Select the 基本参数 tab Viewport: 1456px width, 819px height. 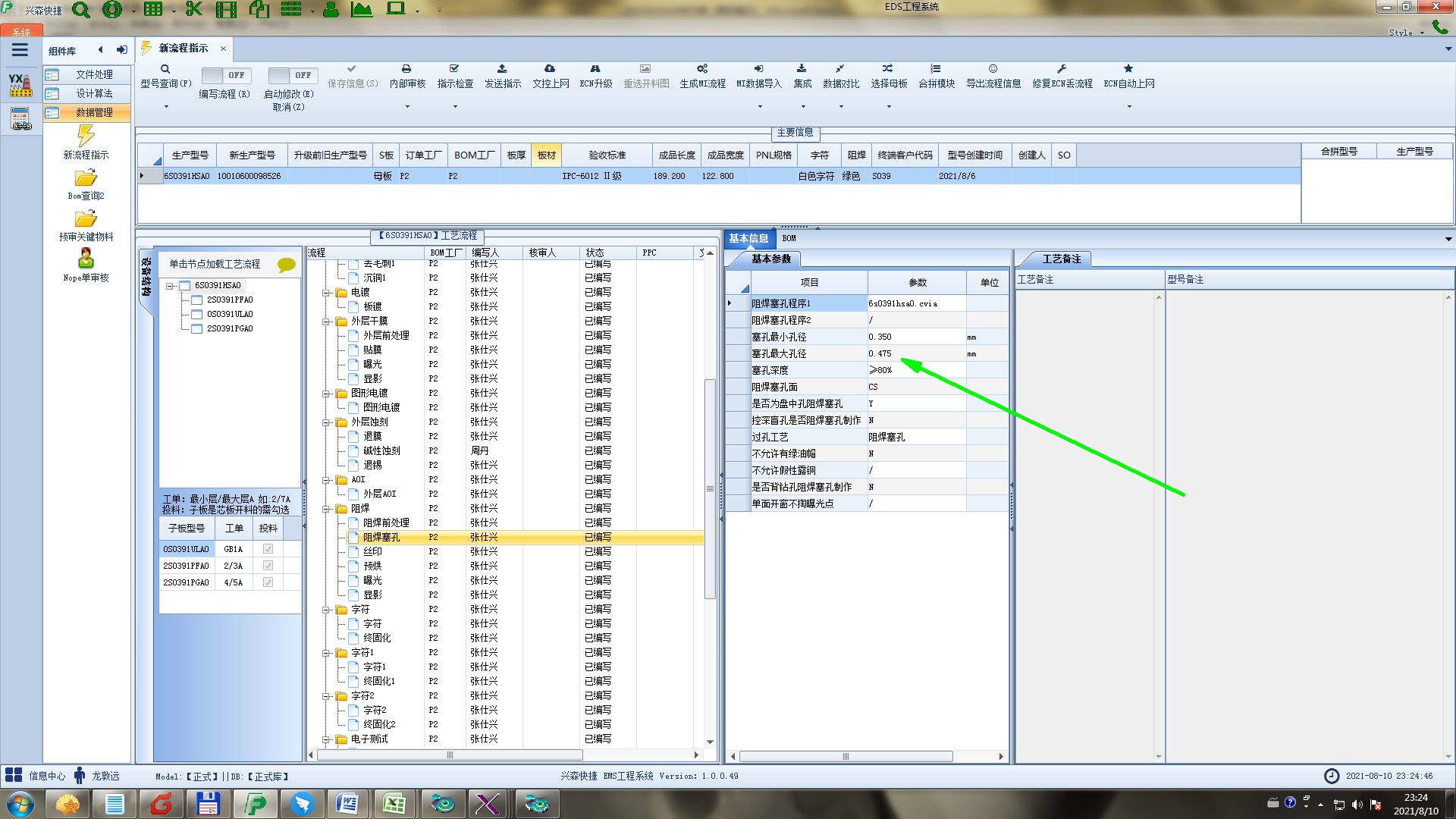(770, 259)
